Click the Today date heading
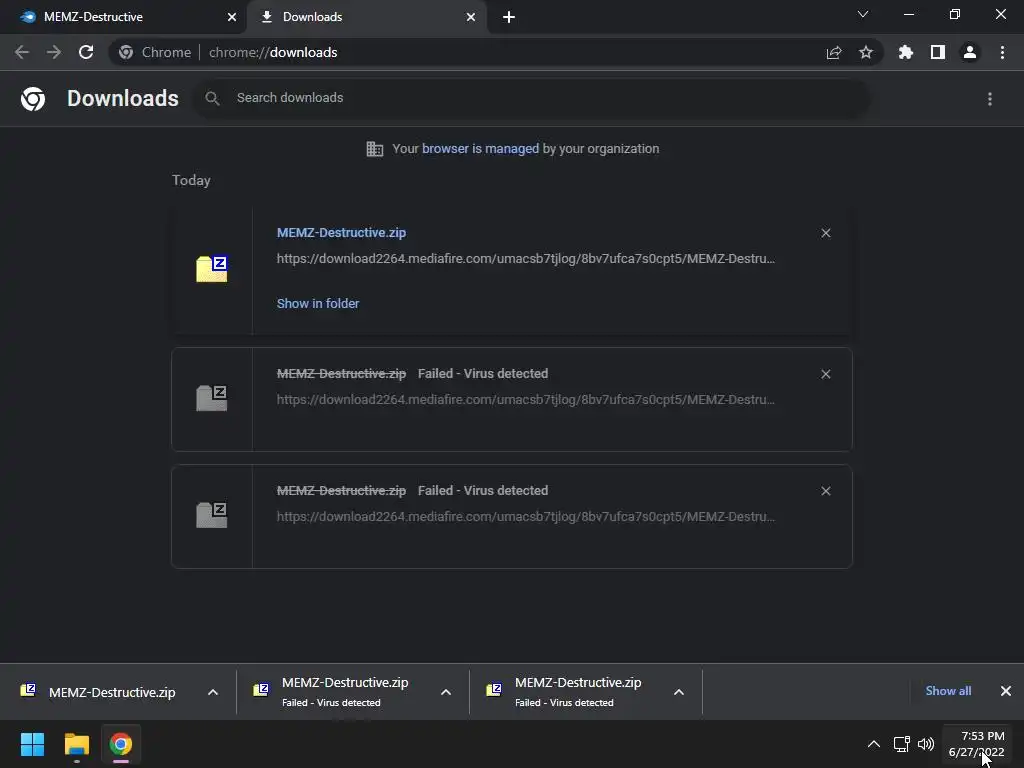 pyautogui.click(x=191, y=180)
